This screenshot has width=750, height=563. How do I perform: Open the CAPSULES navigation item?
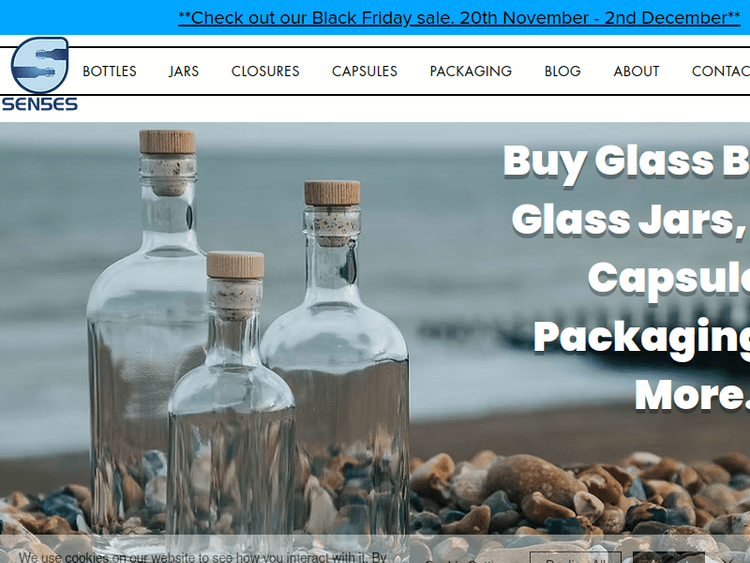click(x=364, y=71)
